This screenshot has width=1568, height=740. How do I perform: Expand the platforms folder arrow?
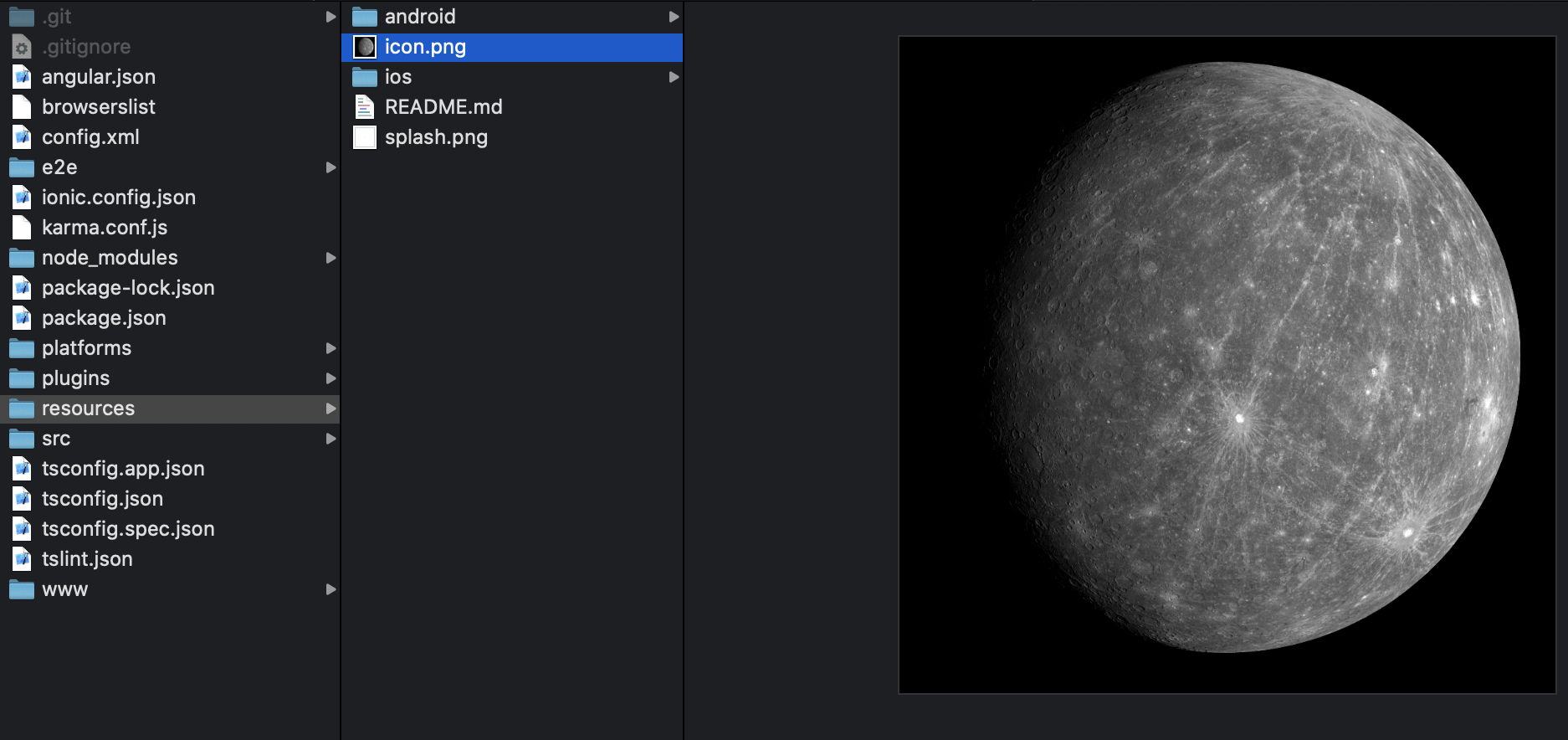(331, 348)
